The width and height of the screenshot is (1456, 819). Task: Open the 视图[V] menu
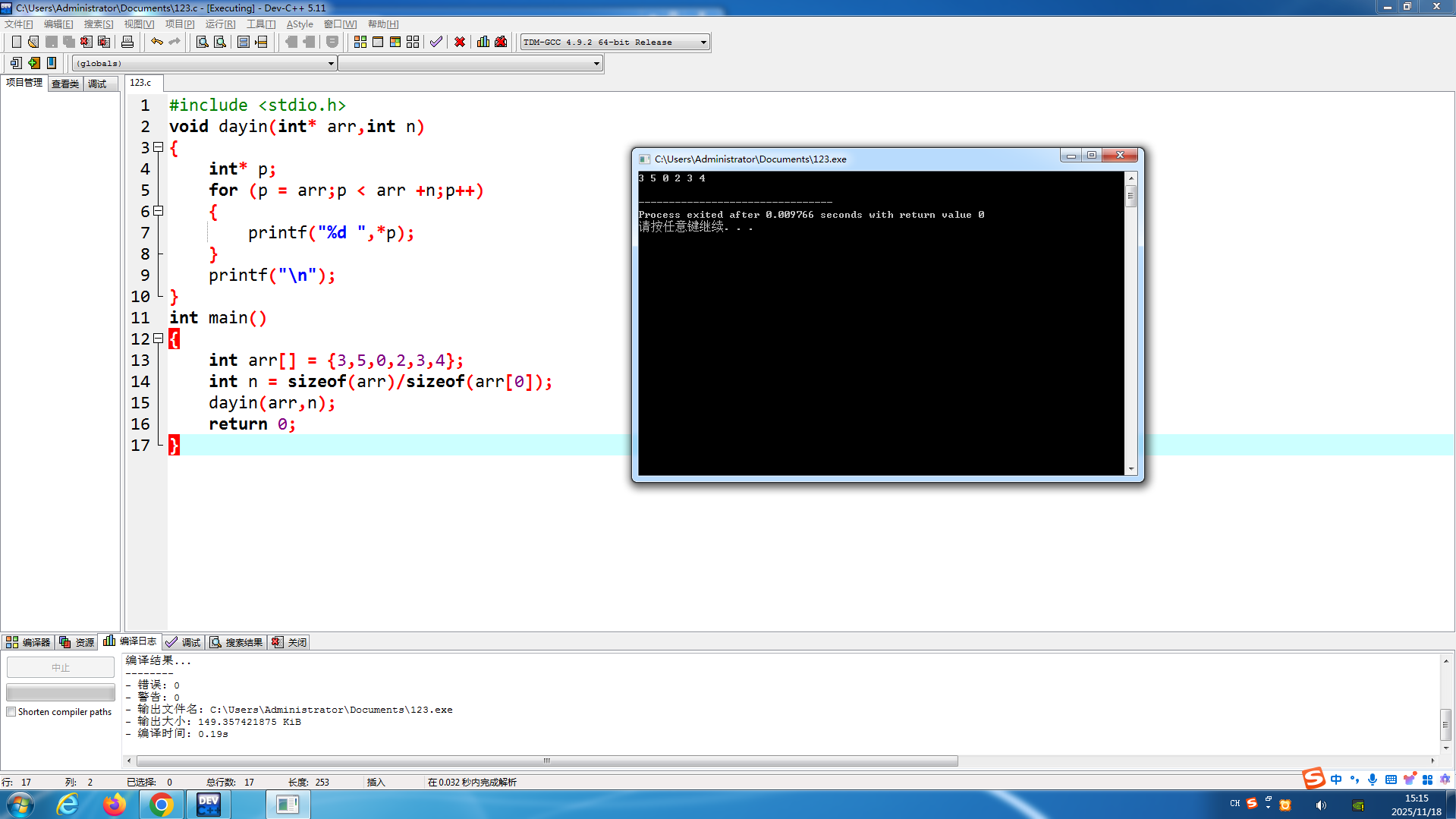(139, 24)
